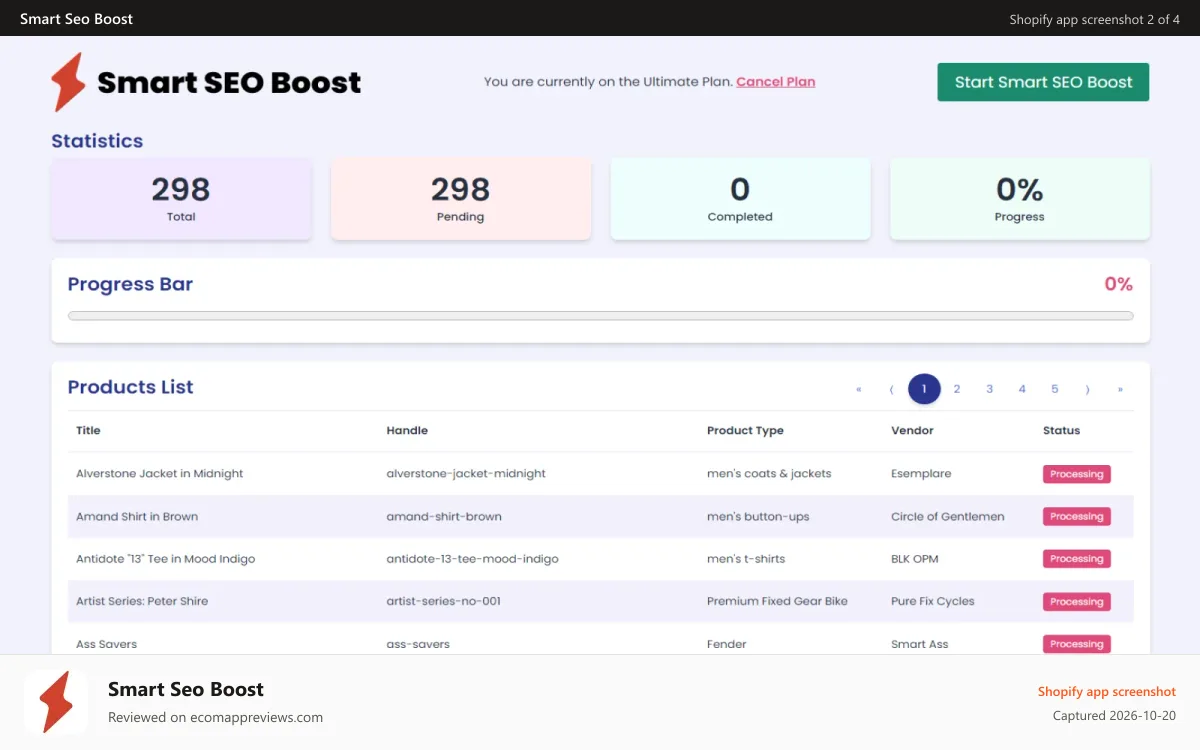Screen dimensions: 1200x750
Task: Select page 1 in pagination
Action: click(924, 389)
